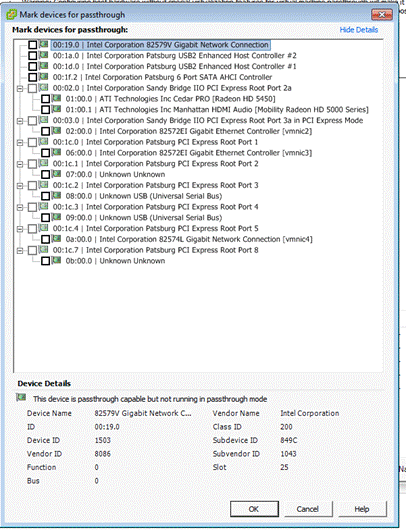Click passthrough status icon in Device Details
Viewport: 406px width, 530px height.
pos(21,398)
